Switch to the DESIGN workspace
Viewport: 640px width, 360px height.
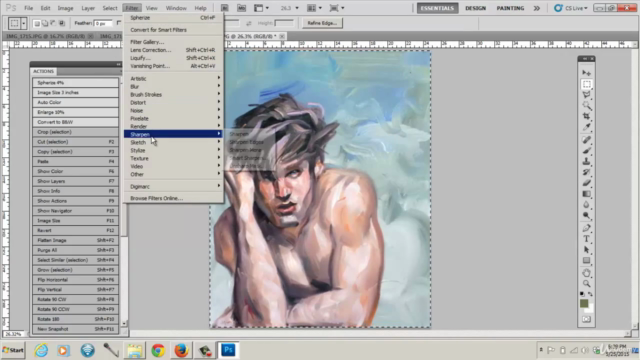(x=476, y=8)
